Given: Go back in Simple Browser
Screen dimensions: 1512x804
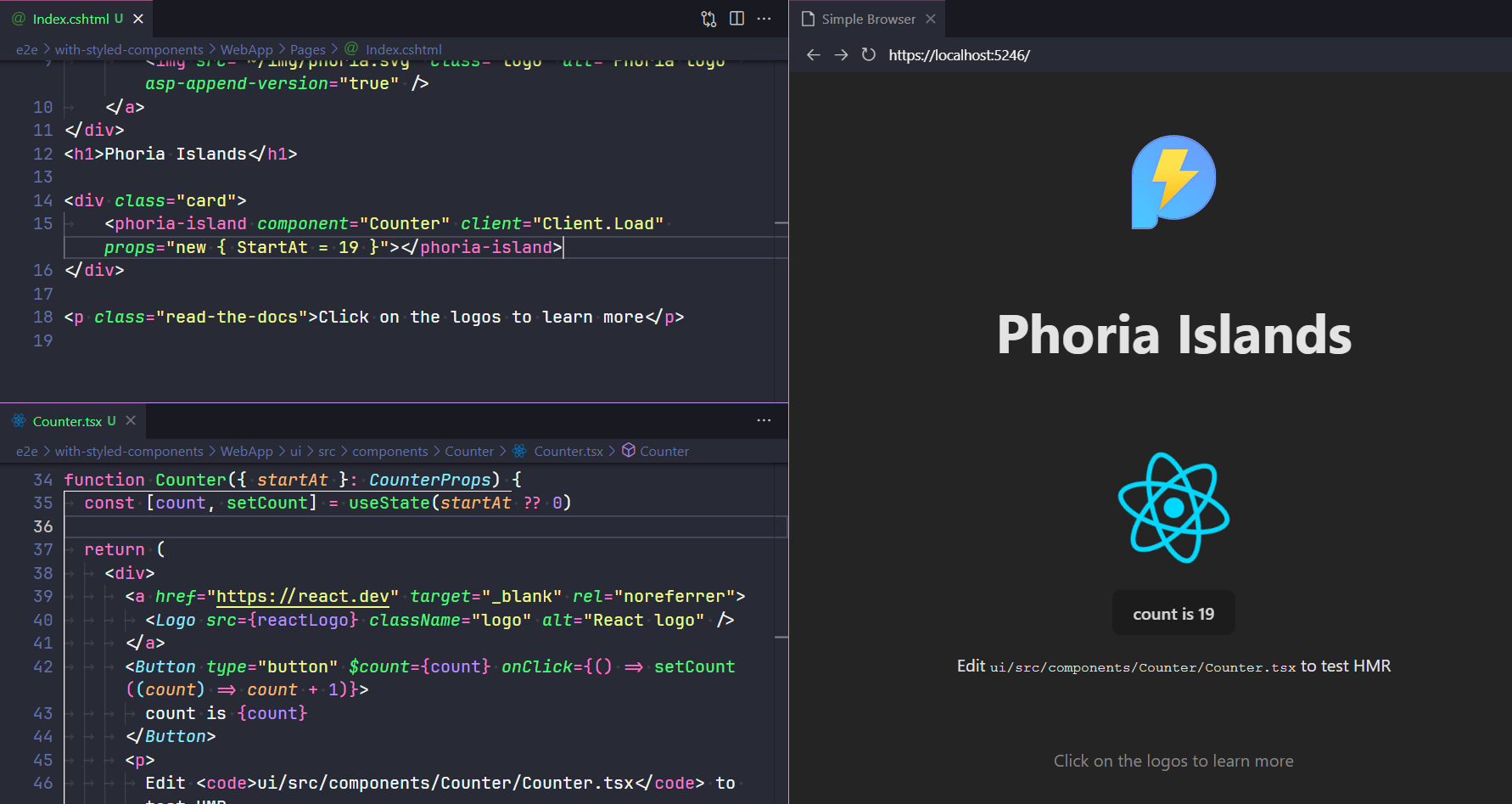Looking at the screenshot, I should point(814,55).
